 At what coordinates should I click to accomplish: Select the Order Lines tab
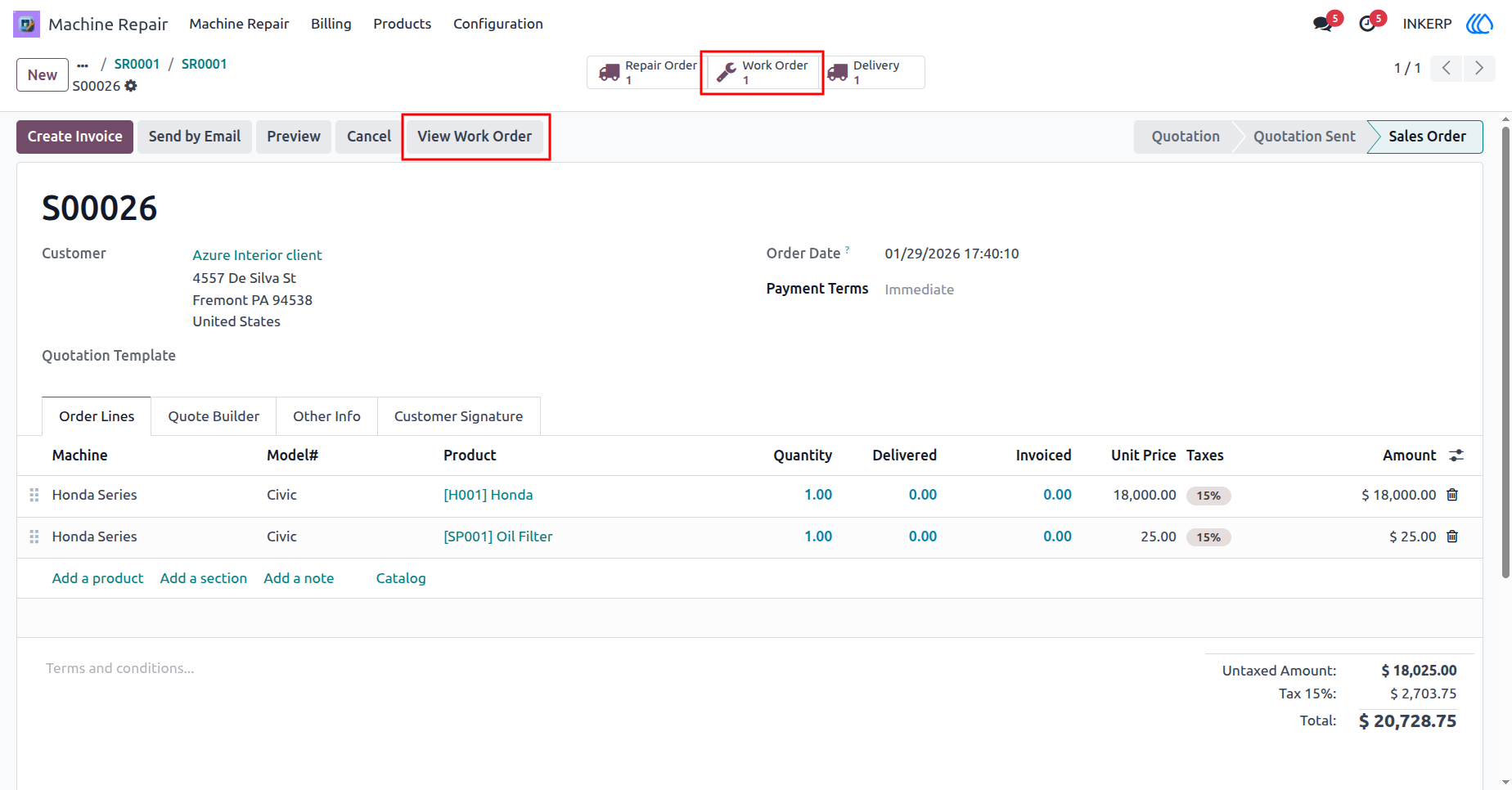tap(97, 416)
